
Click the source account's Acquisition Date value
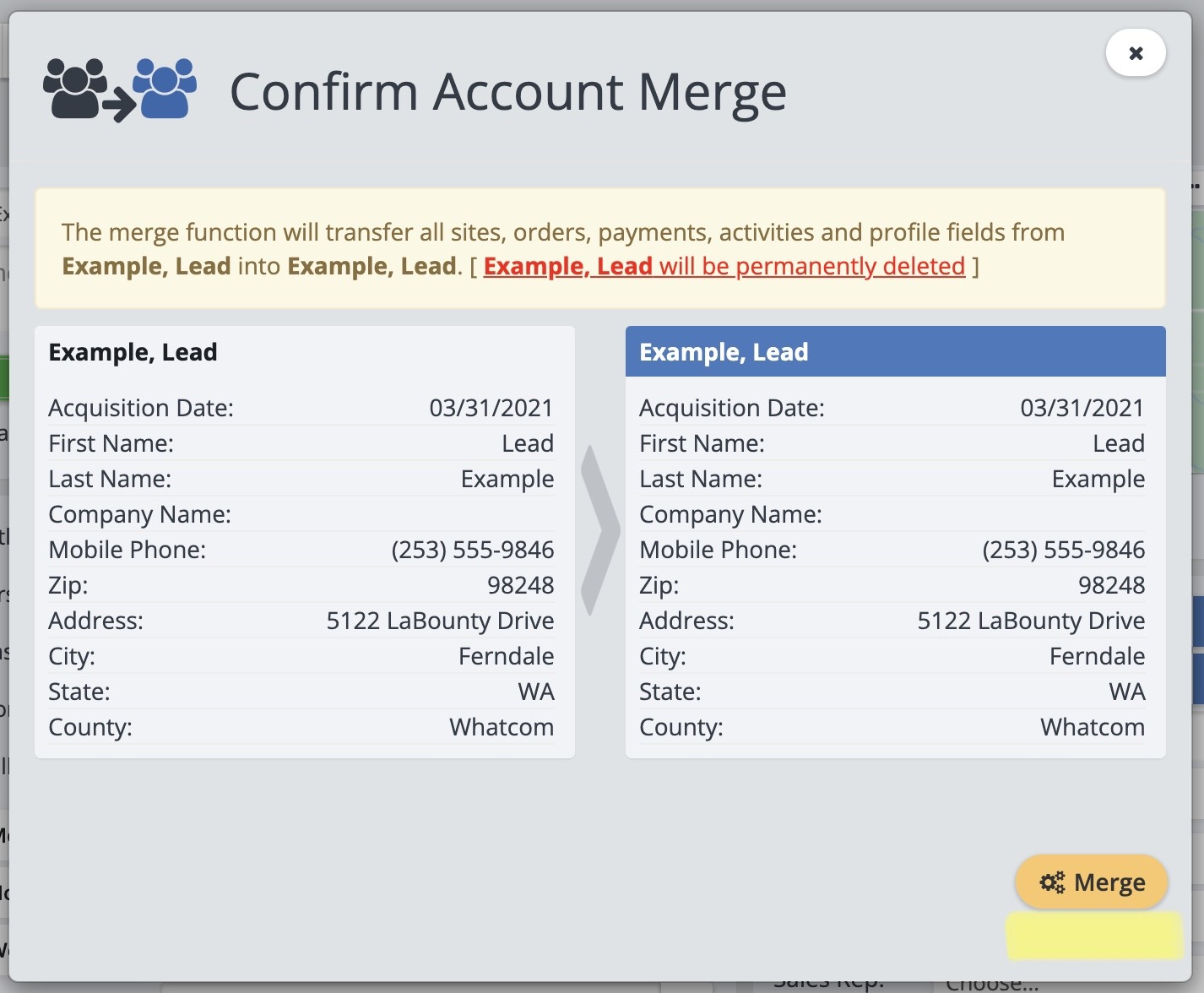point(491,408)
